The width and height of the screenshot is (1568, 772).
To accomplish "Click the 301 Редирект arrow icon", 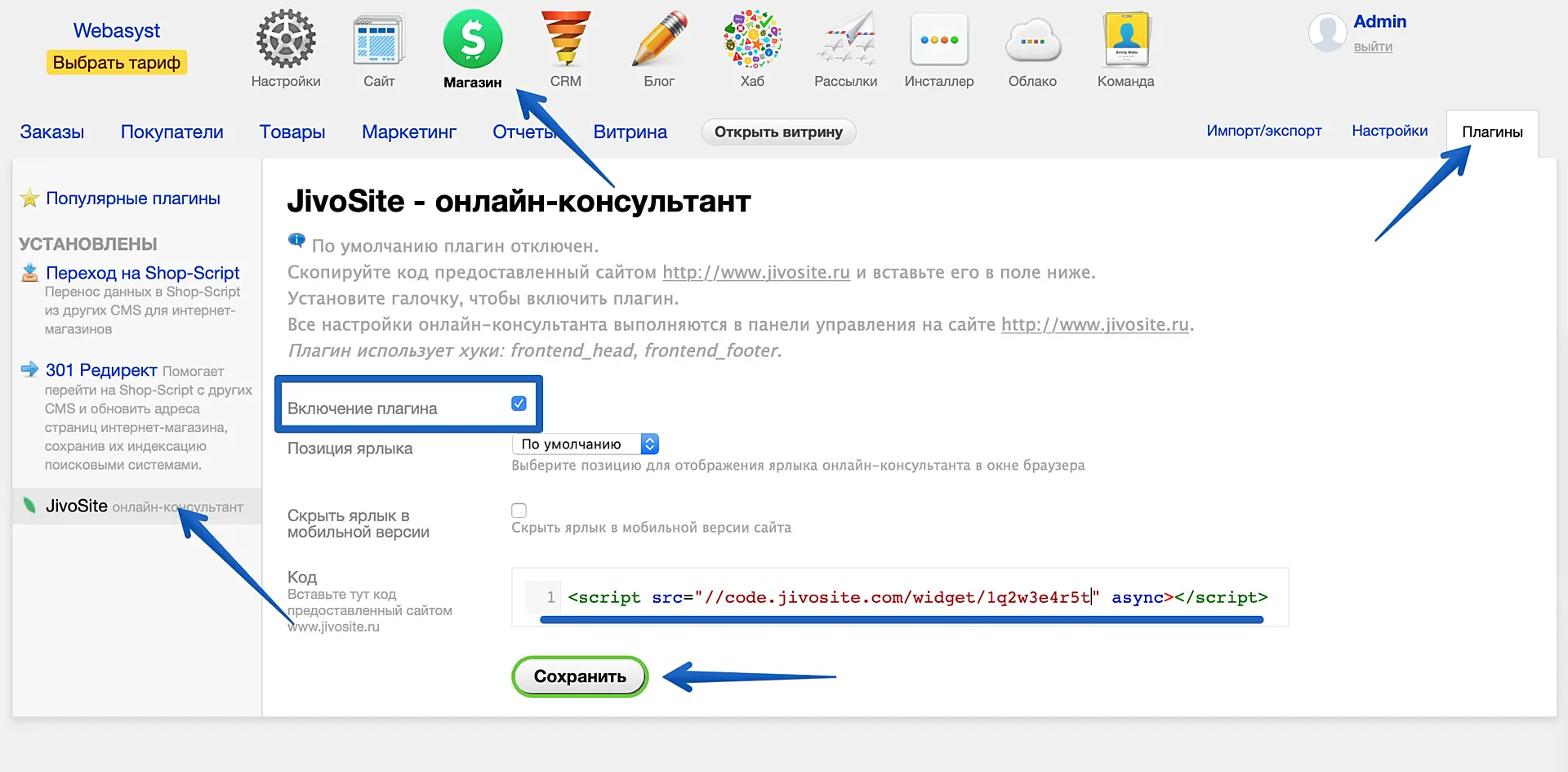I will (30, 369).
